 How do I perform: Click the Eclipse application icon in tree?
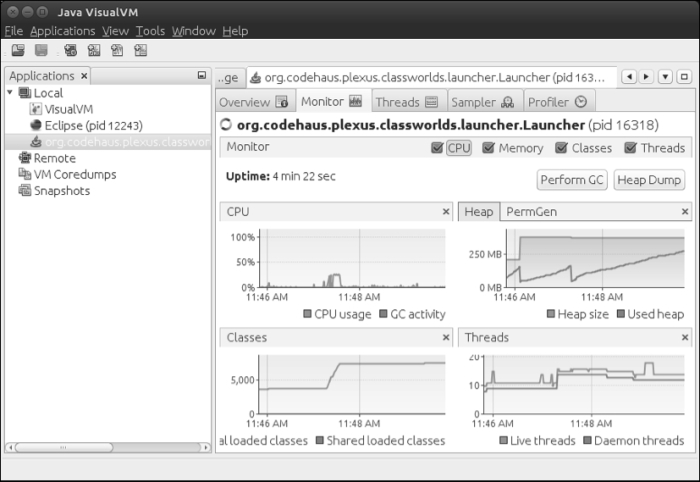coord(36,125)
